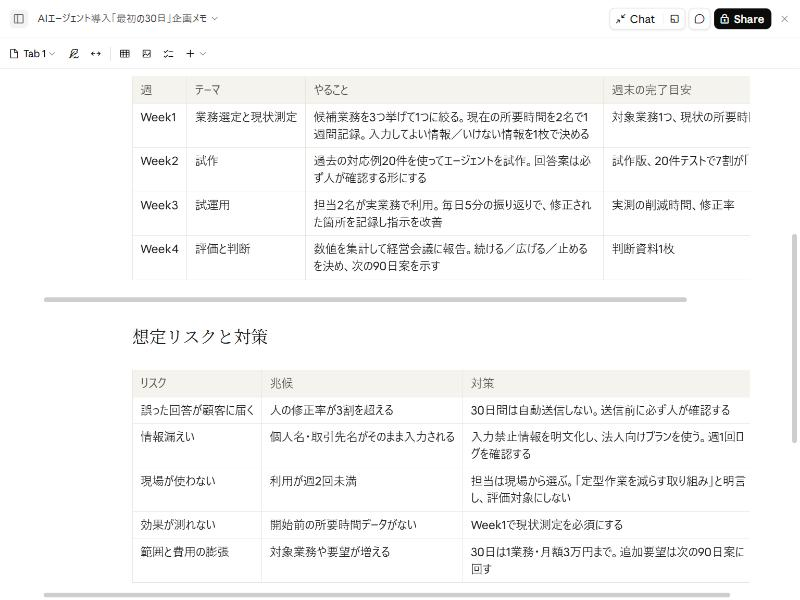This screenshot has width=800, height=600.
Task: Click the Week3 cell '担当2名が実業務で利用…'
Action: tap(454, 213)
